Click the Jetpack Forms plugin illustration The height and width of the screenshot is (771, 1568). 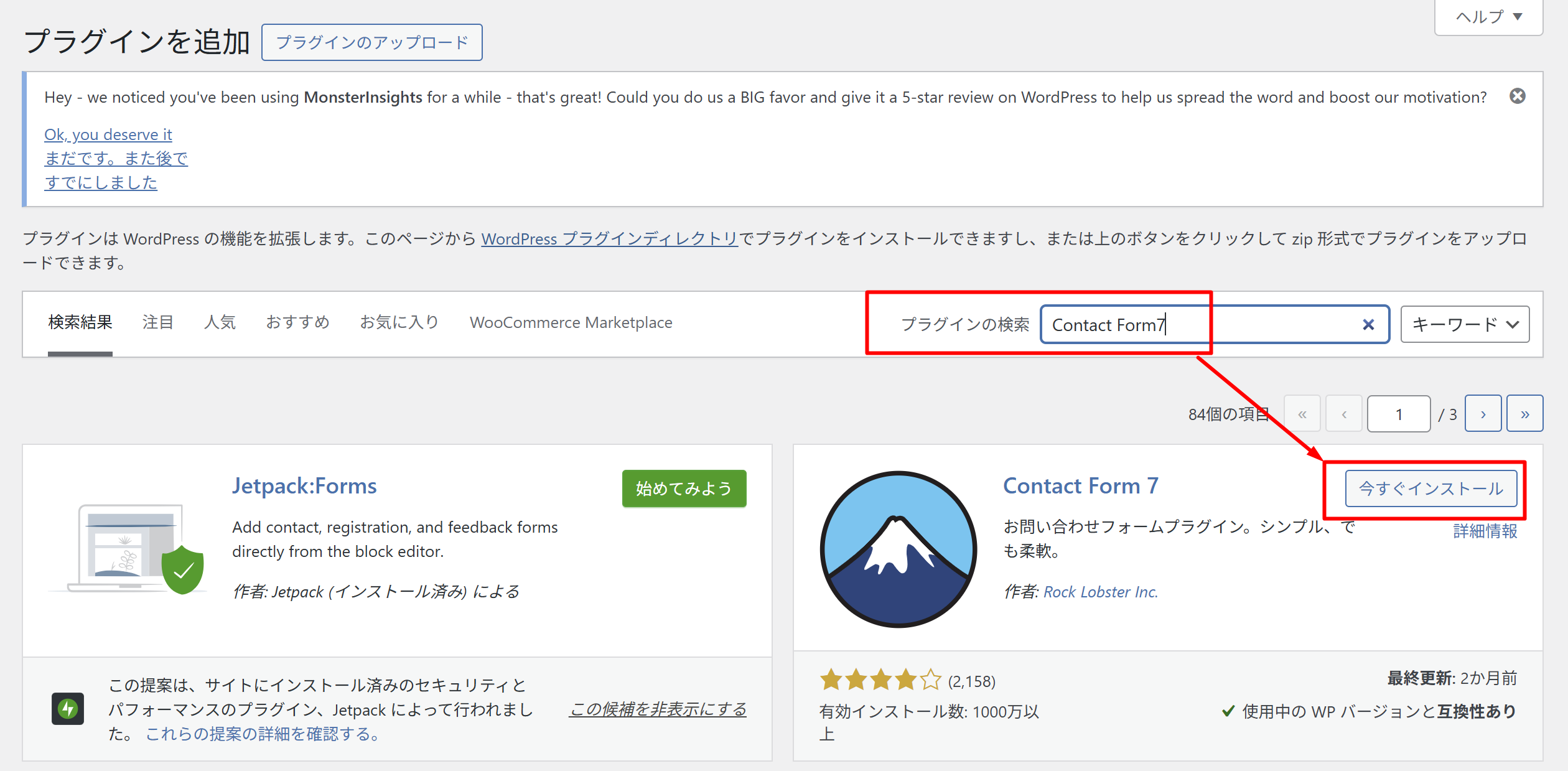point(128,549)
